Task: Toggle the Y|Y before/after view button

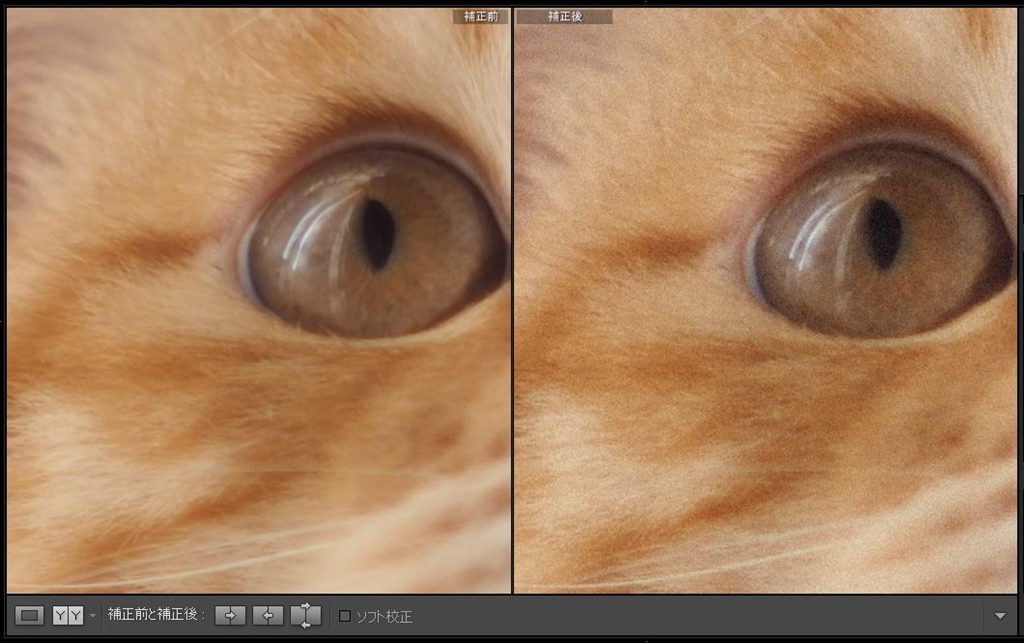Action: coord(68,616)
